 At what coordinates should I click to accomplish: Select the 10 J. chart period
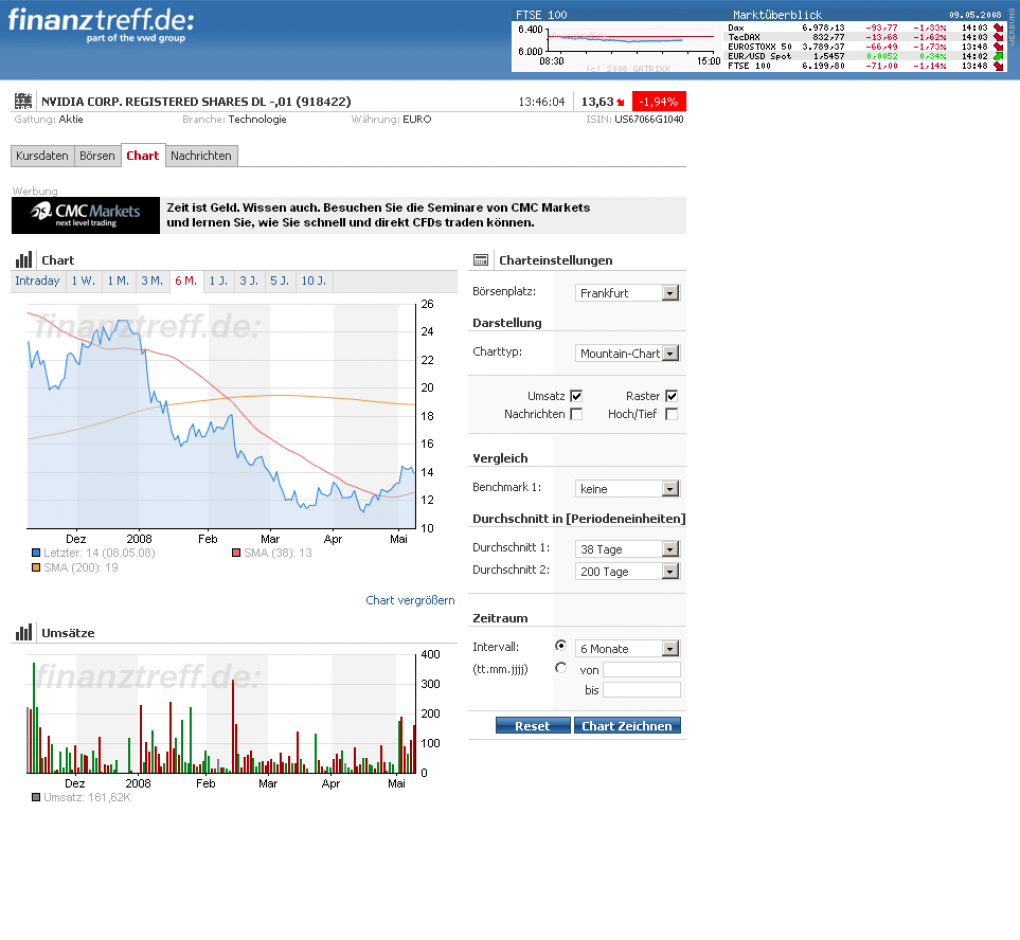point(314,281)
